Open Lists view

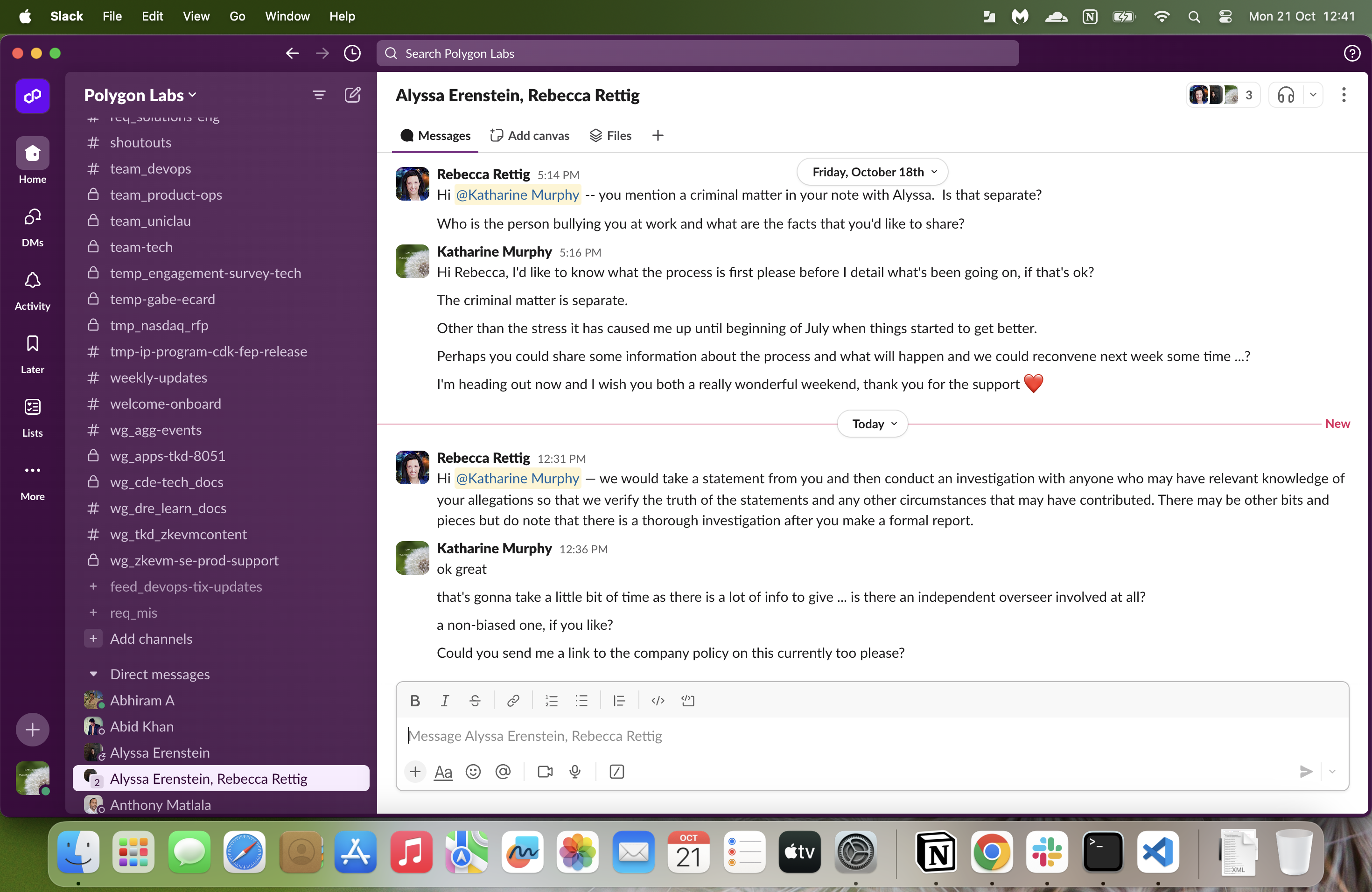tap(33, 417)
